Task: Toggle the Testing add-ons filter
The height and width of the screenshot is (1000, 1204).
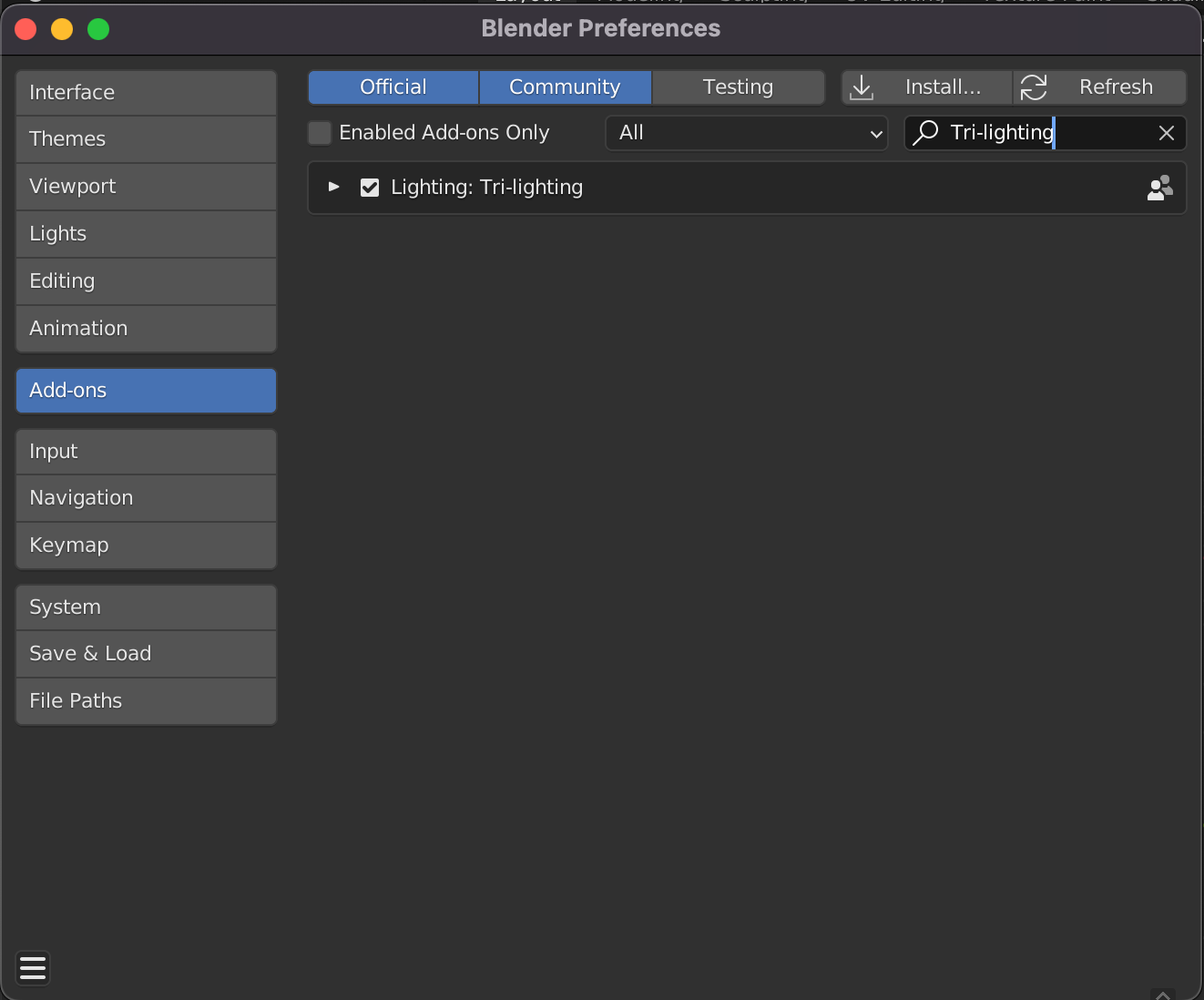Action: coord(739,87)
